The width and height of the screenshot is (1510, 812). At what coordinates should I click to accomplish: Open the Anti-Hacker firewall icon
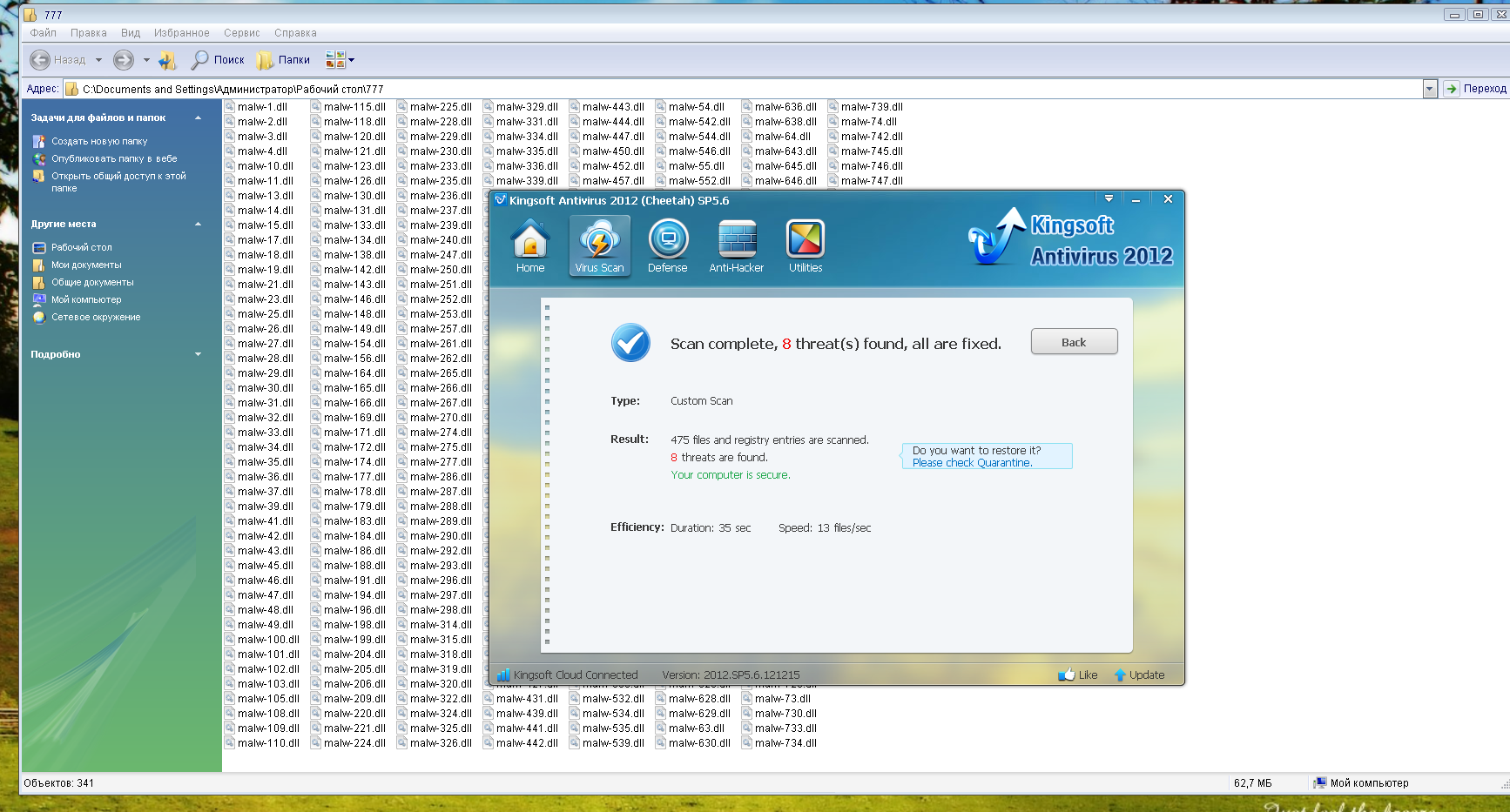tap(737, 245)
